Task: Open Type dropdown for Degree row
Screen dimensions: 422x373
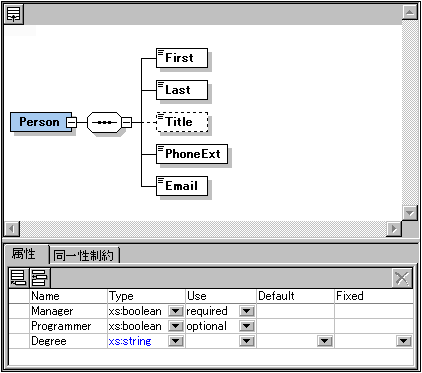Action: pos(176,341)
